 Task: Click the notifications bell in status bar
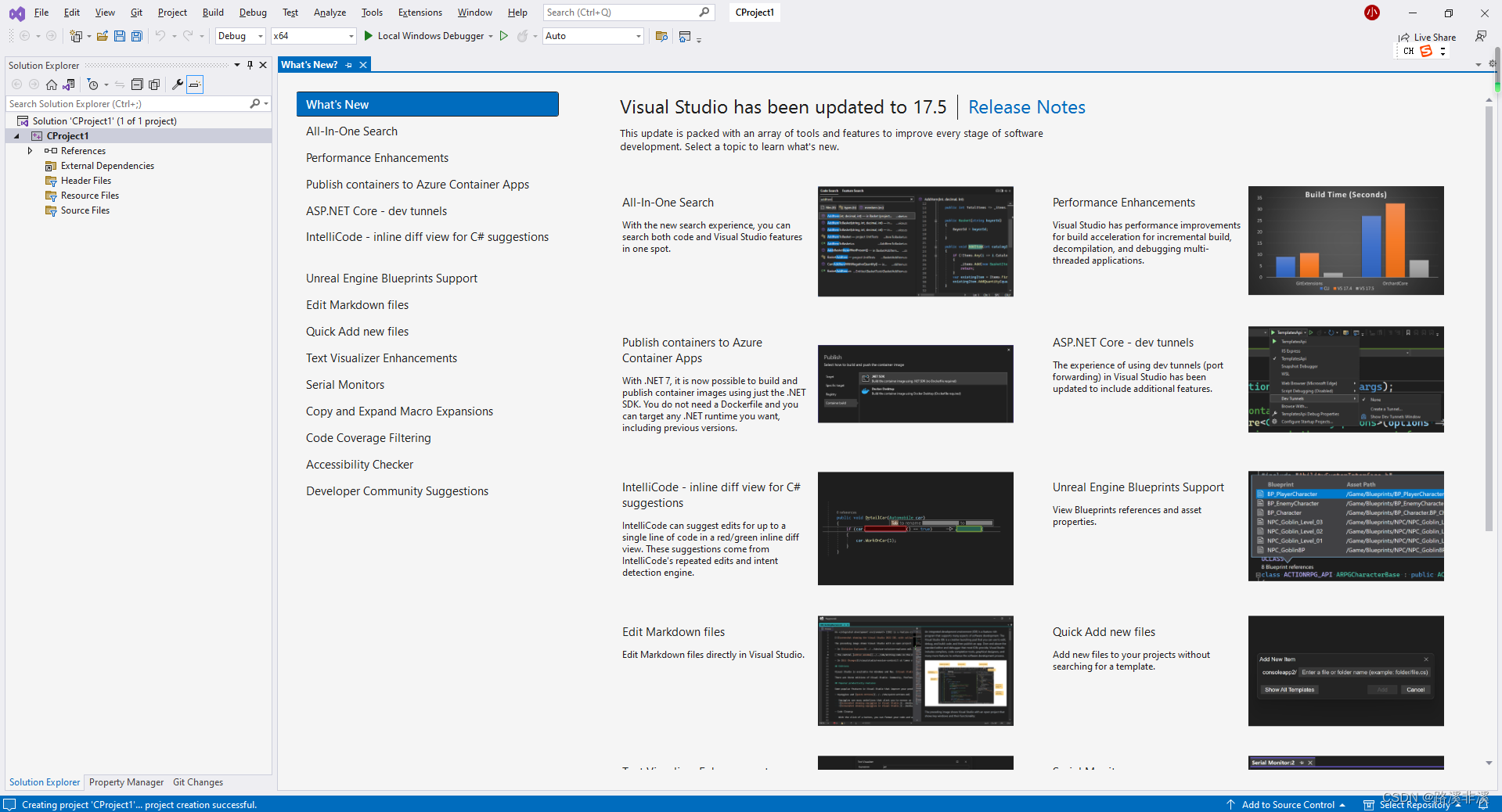click(x=1483, y=805)
